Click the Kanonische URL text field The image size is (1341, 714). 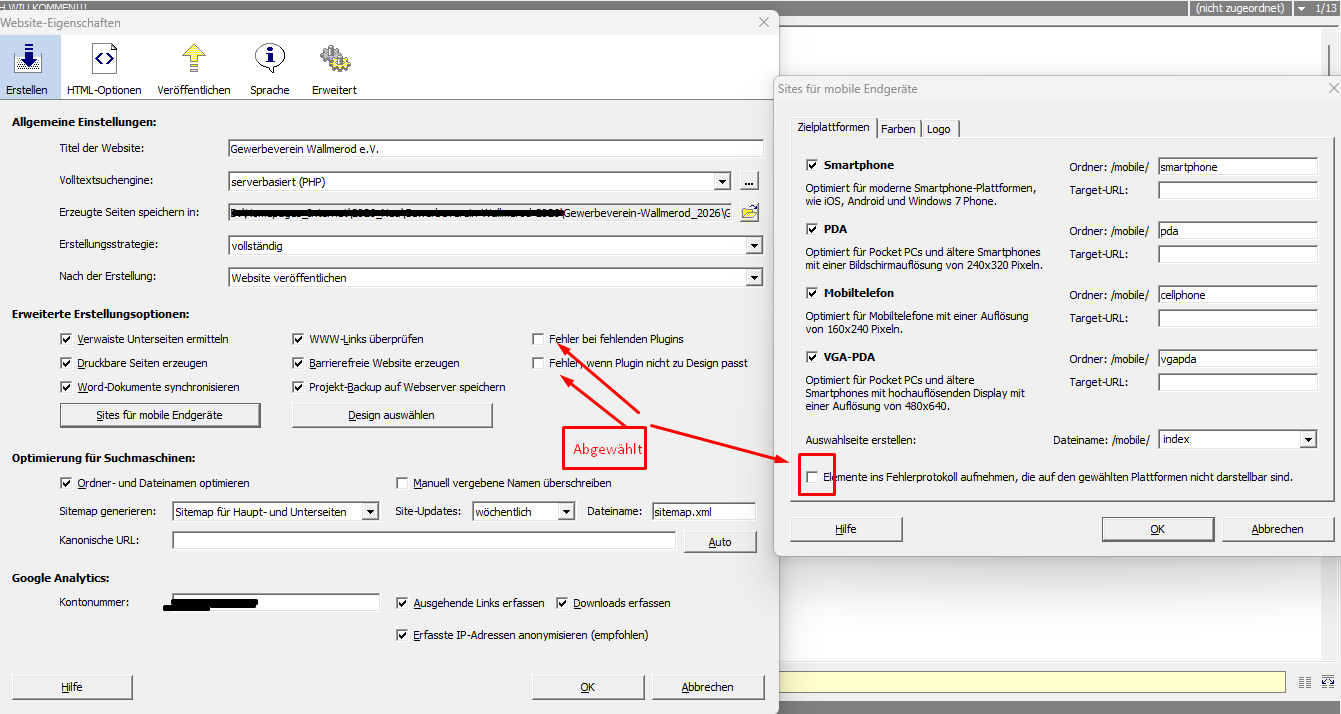point(425,541)
